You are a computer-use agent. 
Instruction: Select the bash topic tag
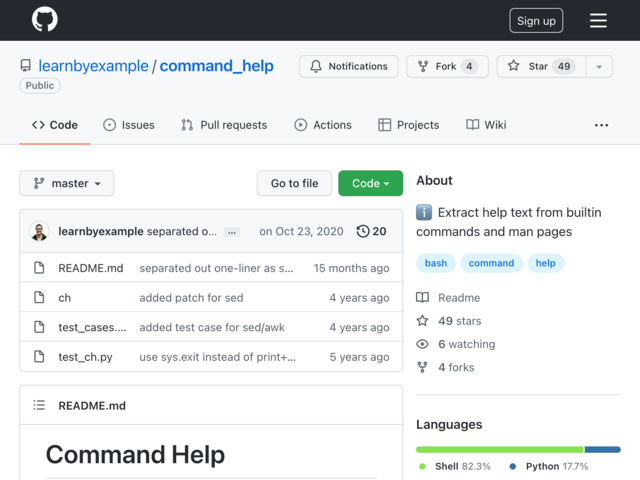coord(436,263)
